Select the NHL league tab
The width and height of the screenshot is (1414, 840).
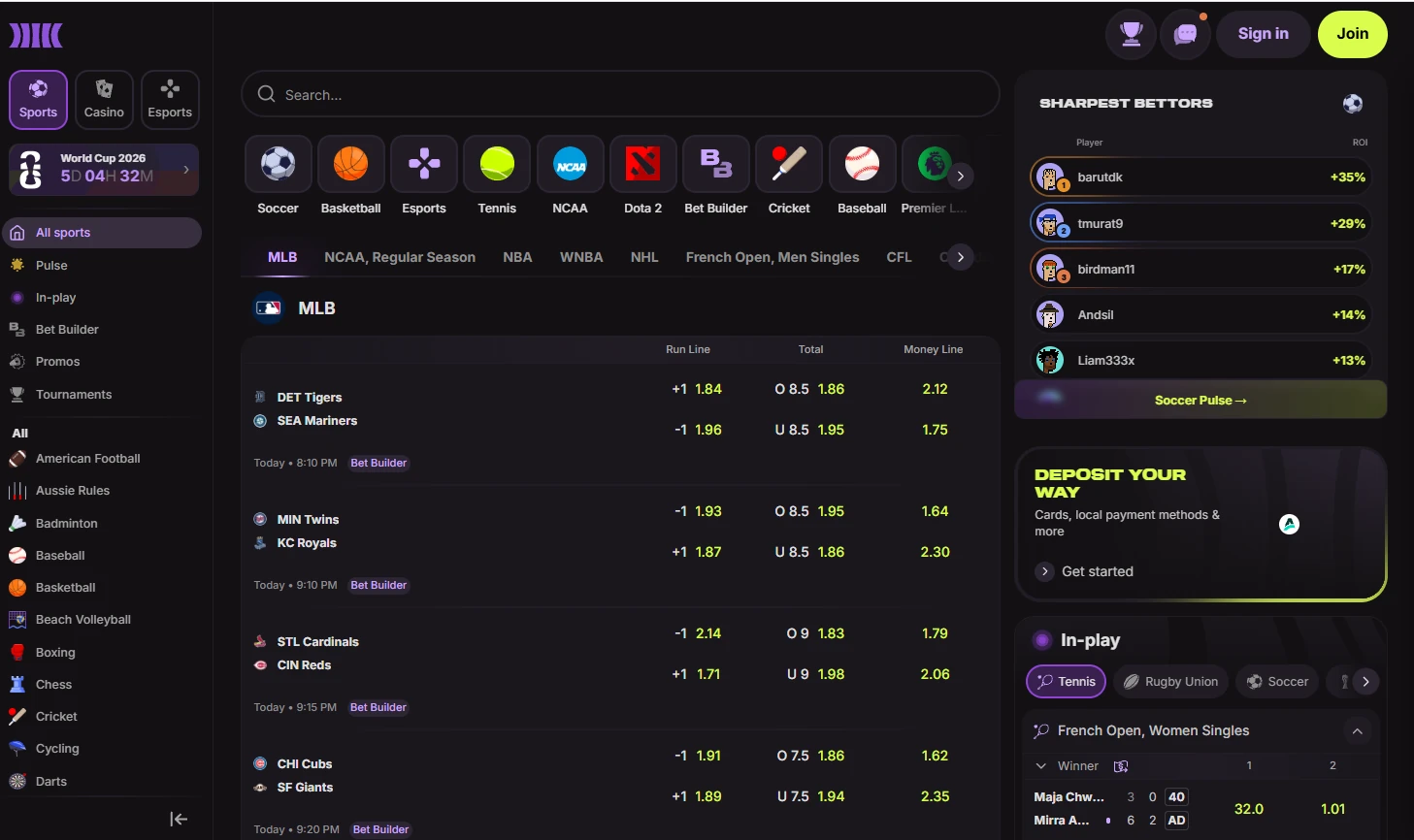click(x=644, y=257)
